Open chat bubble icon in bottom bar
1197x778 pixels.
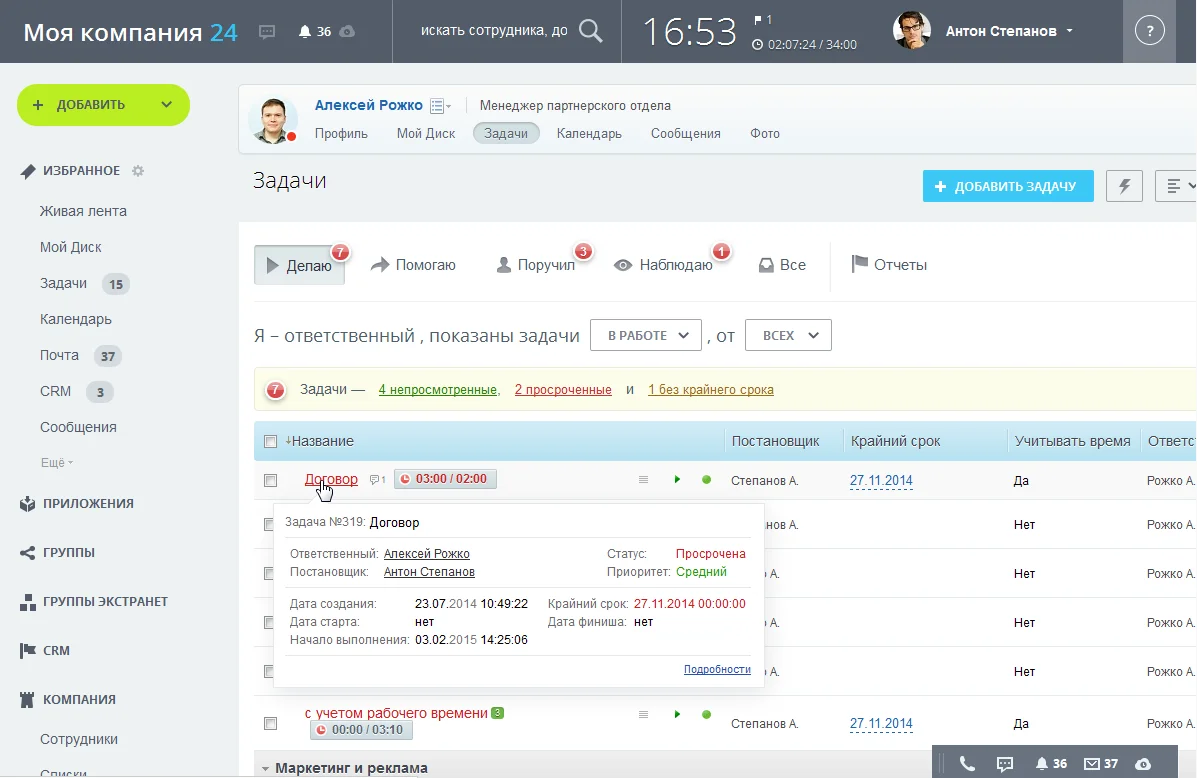click(1005, 763)
